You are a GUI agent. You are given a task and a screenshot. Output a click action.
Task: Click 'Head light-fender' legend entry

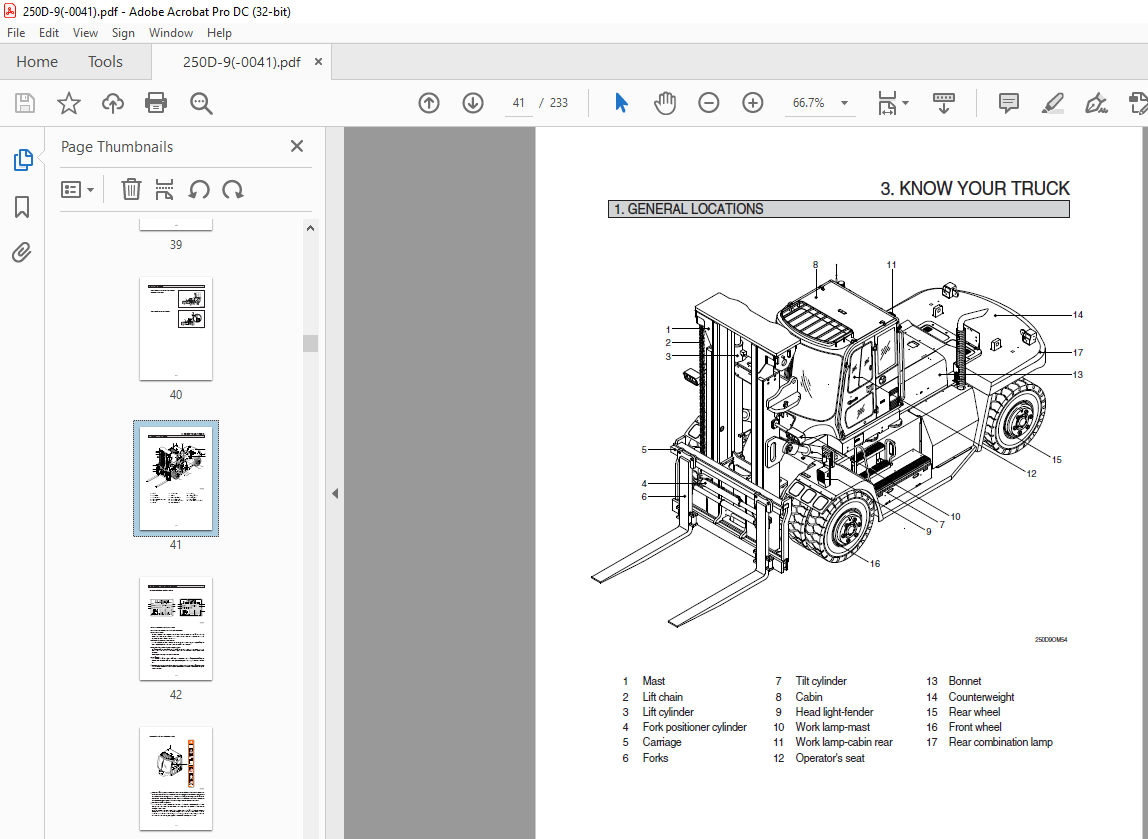coord(834,712)
